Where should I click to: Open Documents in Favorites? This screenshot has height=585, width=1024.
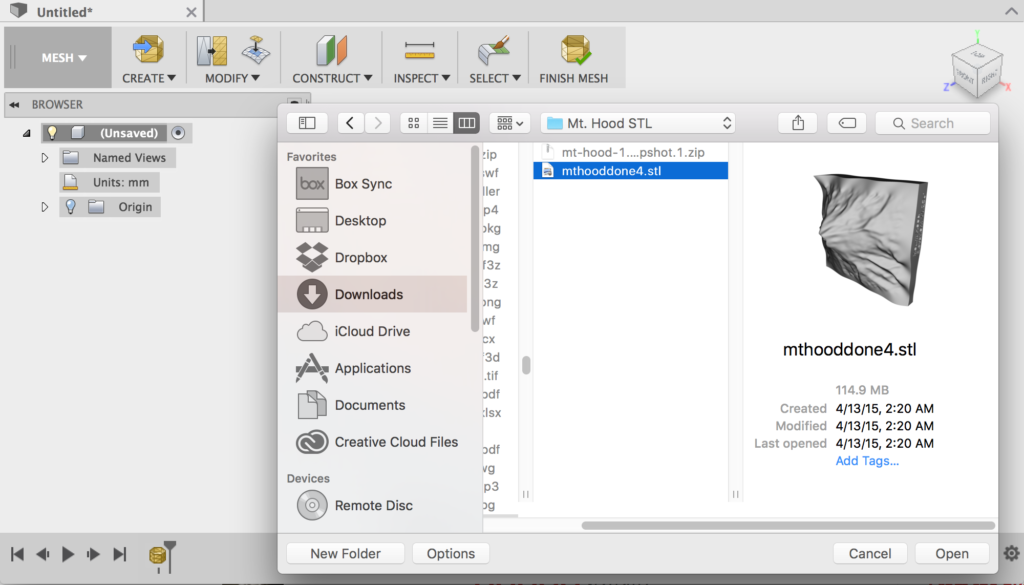372,405
